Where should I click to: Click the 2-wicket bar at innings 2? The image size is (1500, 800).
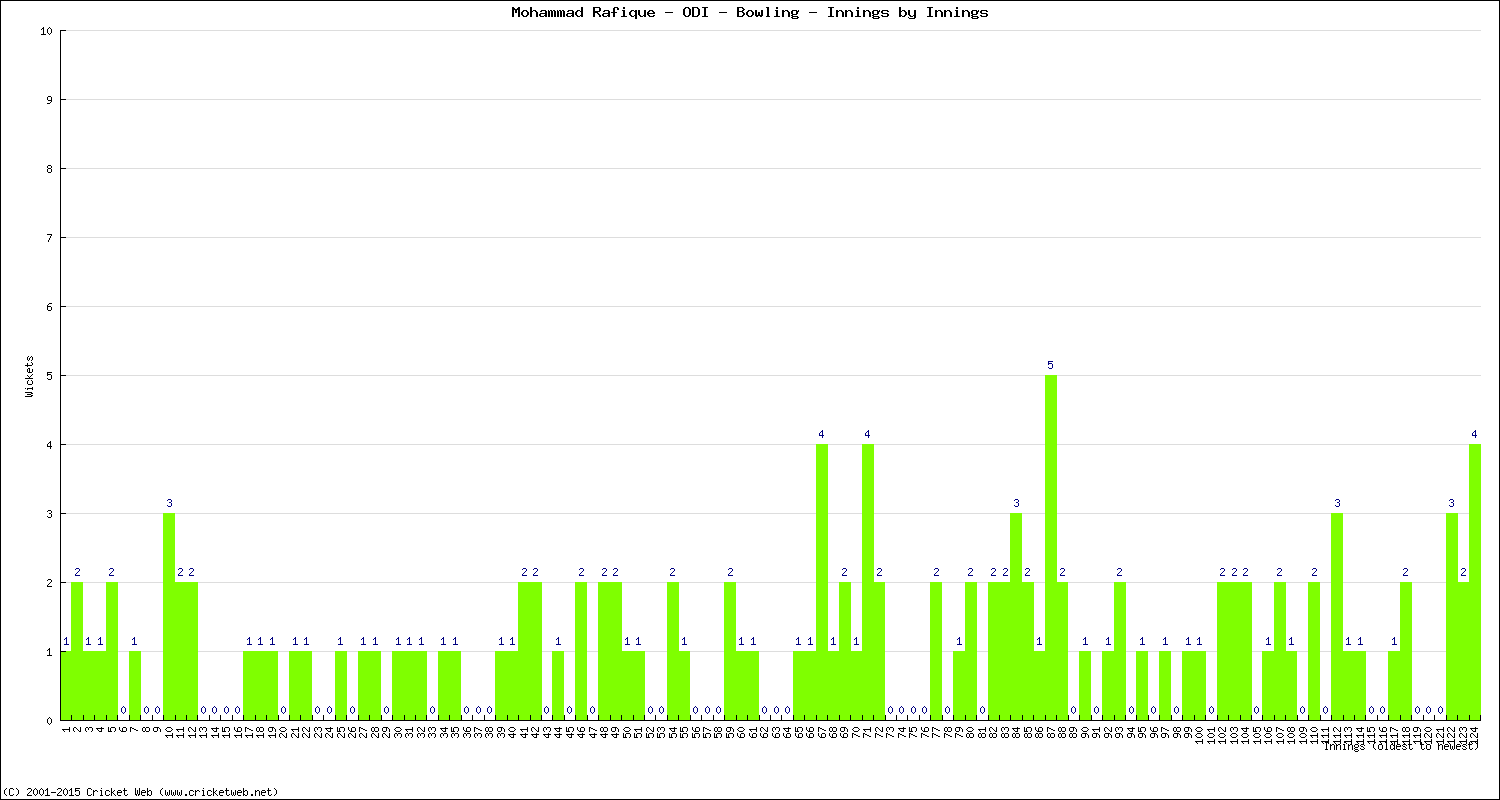tap(77, 651)
